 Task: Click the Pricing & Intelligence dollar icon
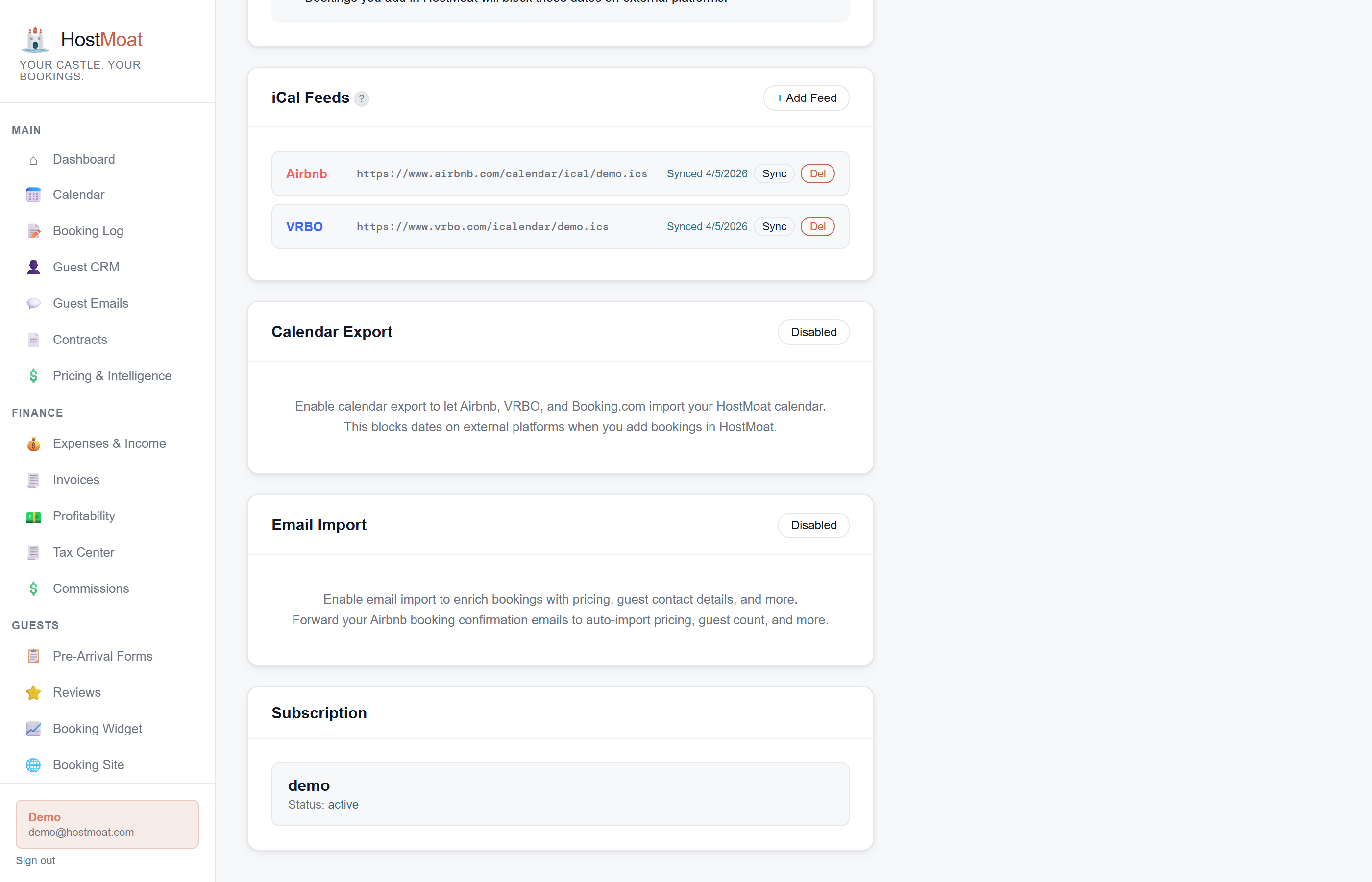point(33,376)
